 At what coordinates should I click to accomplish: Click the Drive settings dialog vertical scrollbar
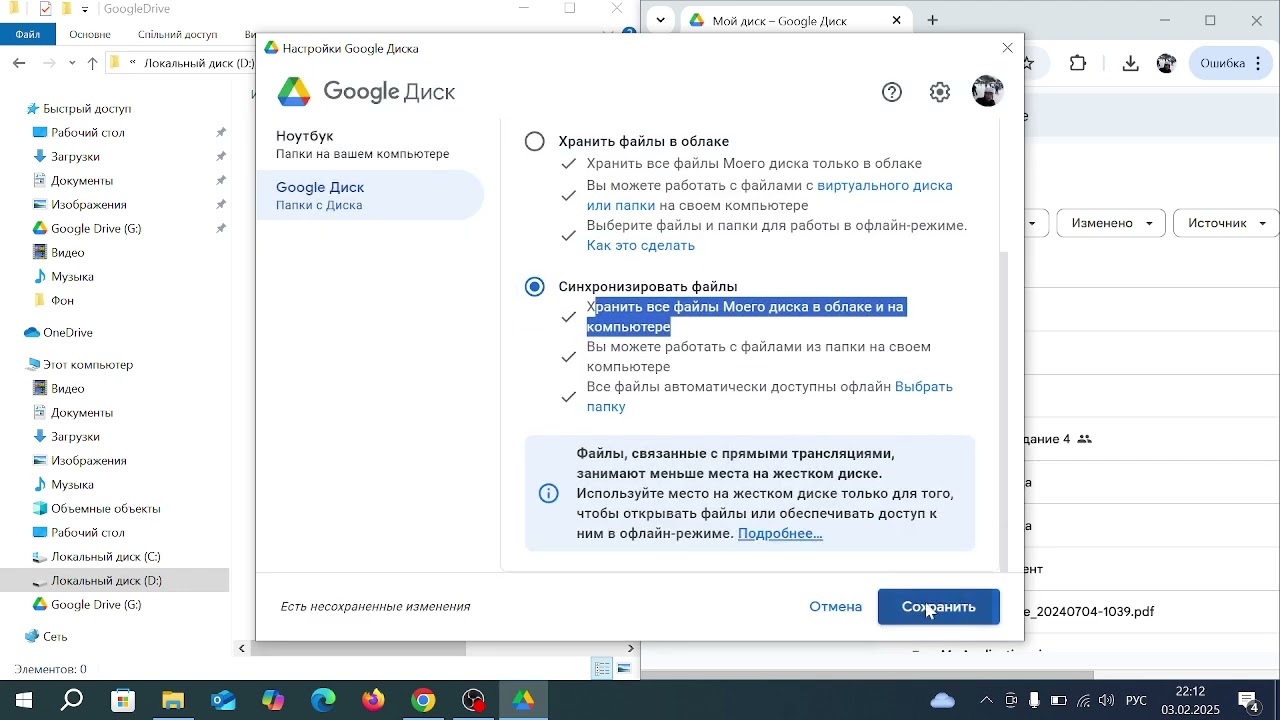click(1004, 410)
